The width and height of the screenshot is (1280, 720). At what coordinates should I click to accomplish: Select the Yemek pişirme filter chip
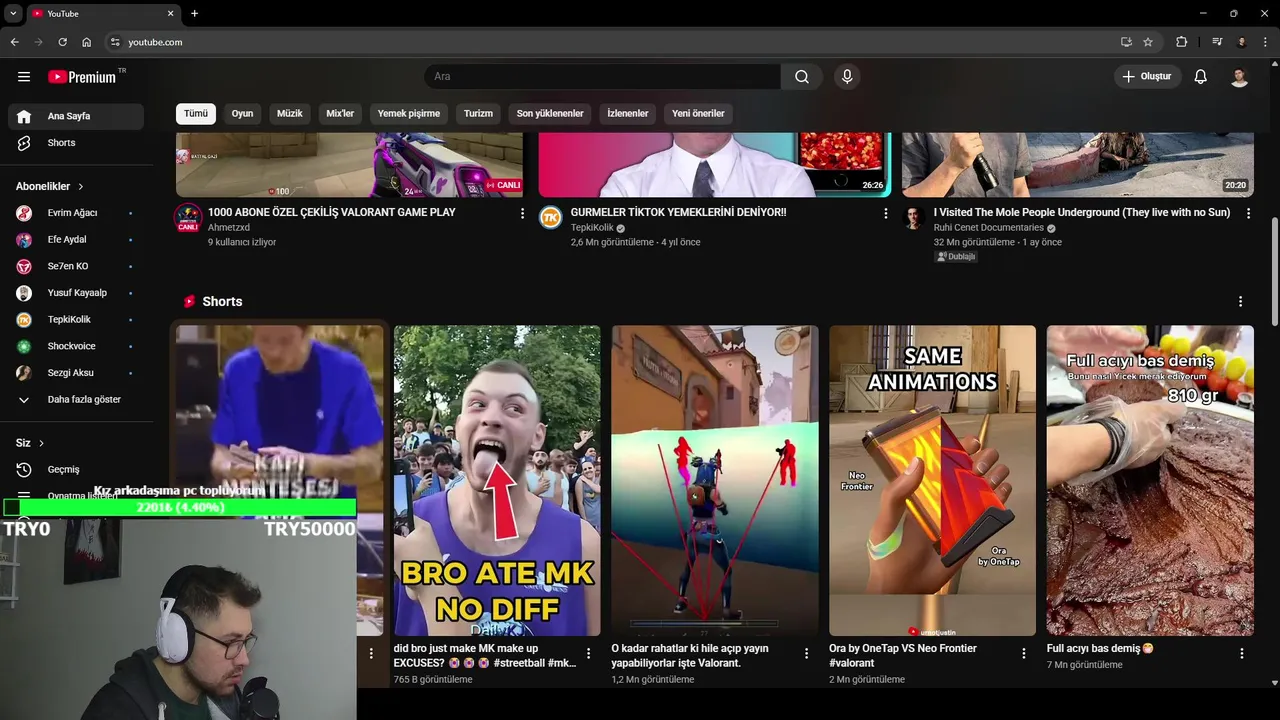click(409, 113)
